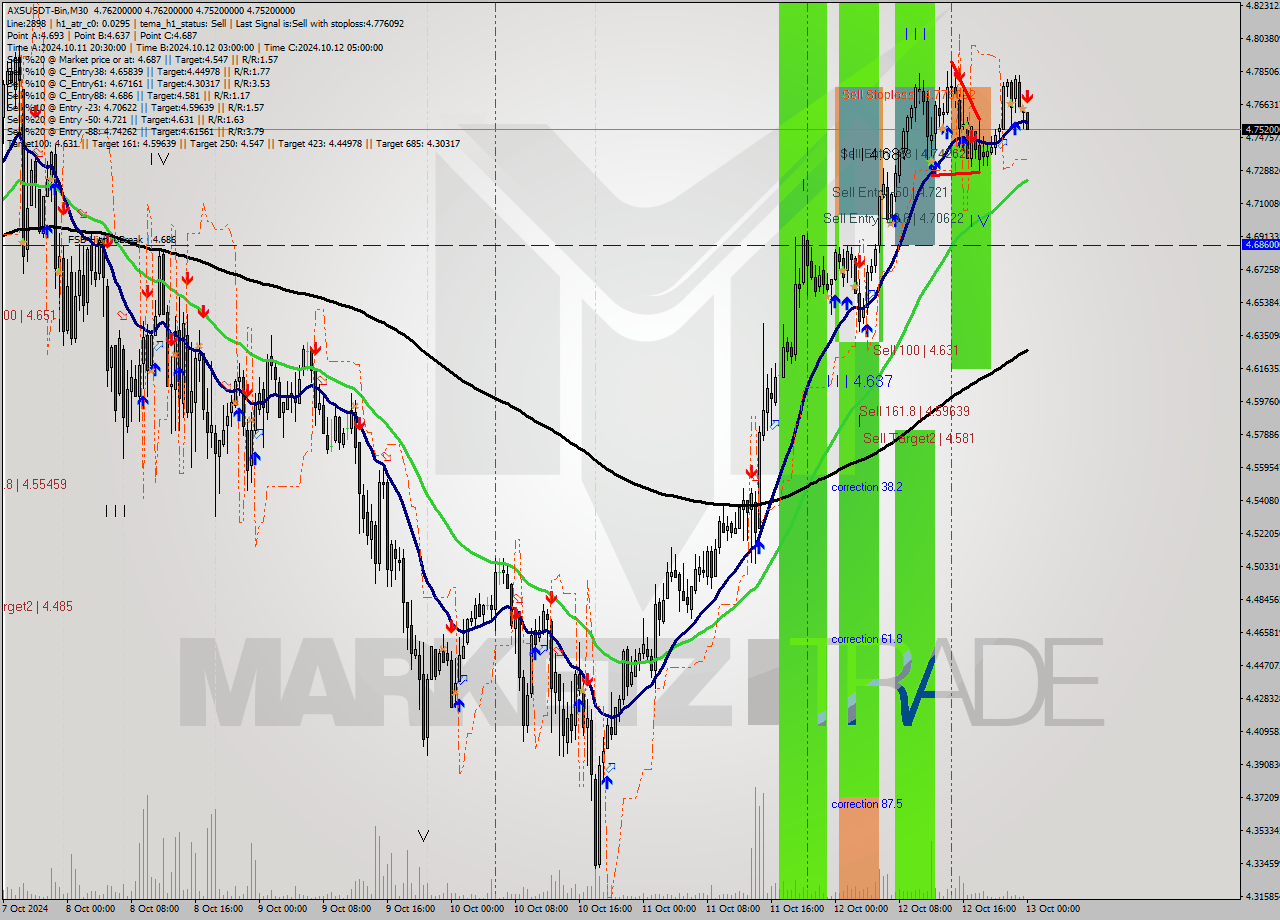Click the 4.80380 price axis label
The width and height of the screenshot is (1280, 920).
(1262, 39)
